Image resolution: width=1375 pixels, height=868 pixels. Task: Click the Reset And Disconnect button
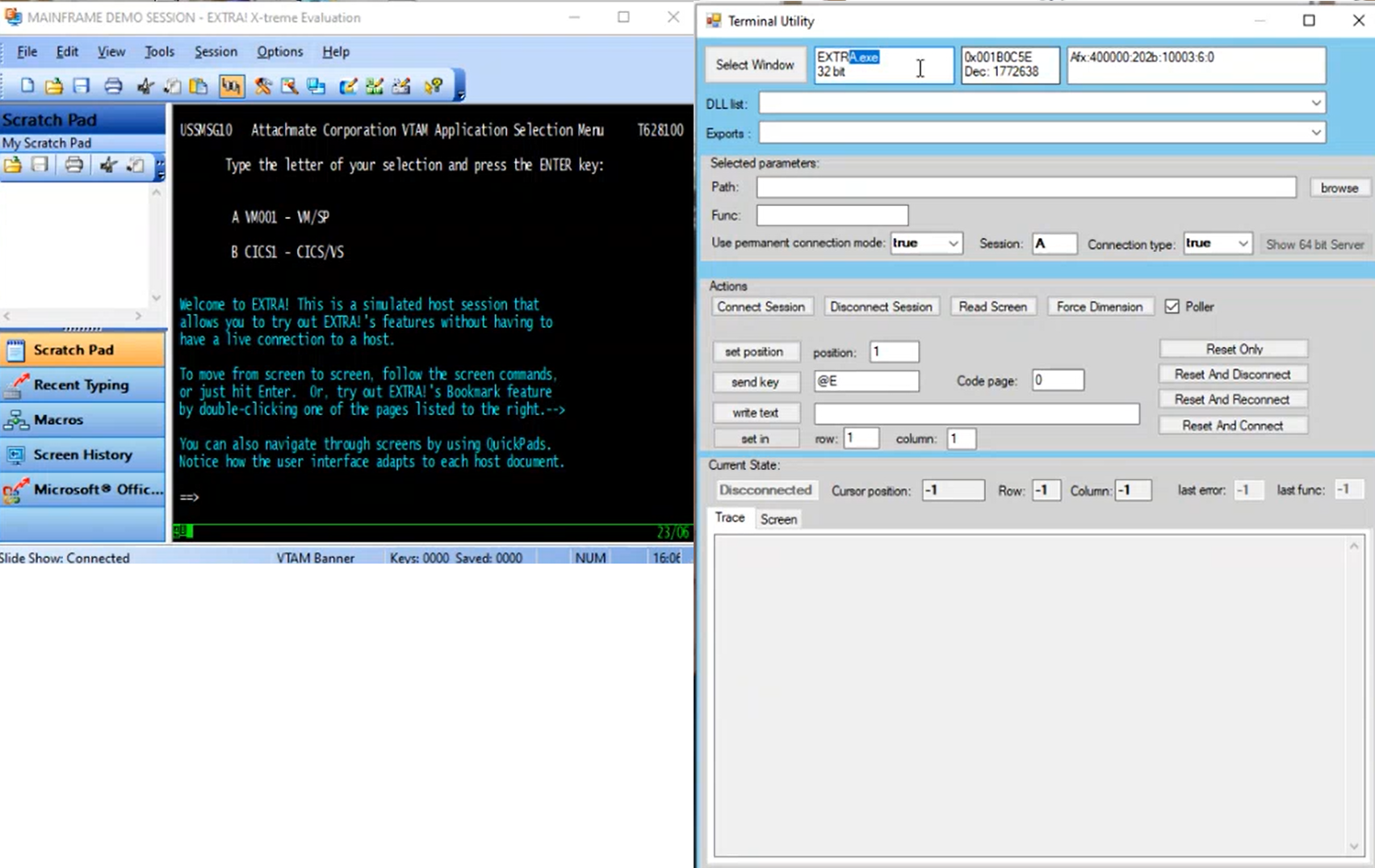coord(1234,374)
